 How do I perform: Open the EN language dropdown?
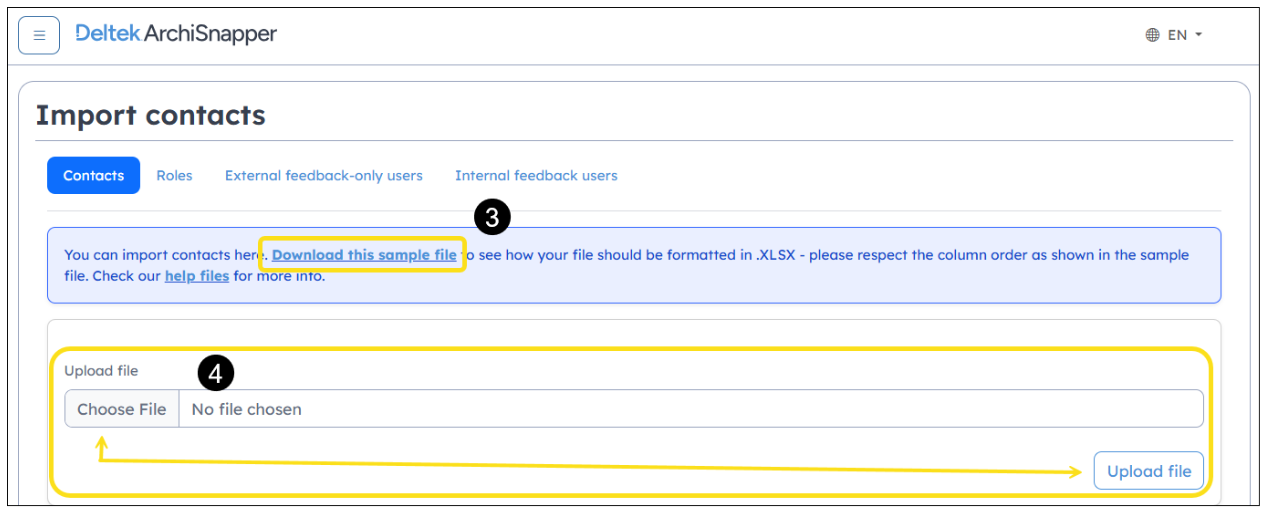[x=1174, y=35]
